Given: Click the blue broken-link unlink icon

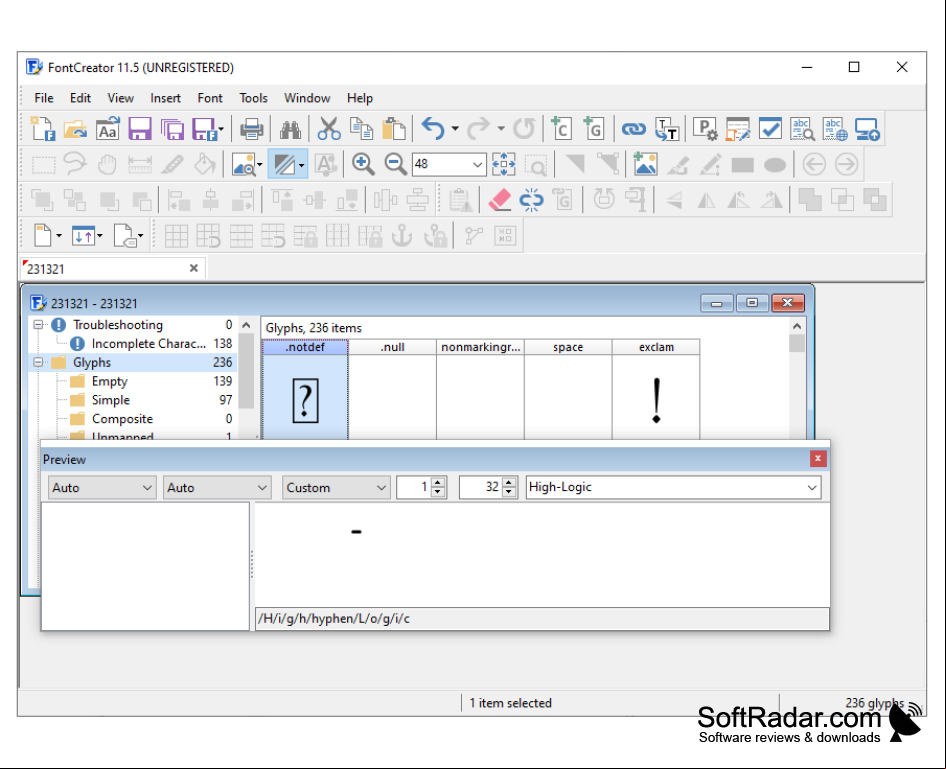Looking at the screenshot, I should coord(532,200).
